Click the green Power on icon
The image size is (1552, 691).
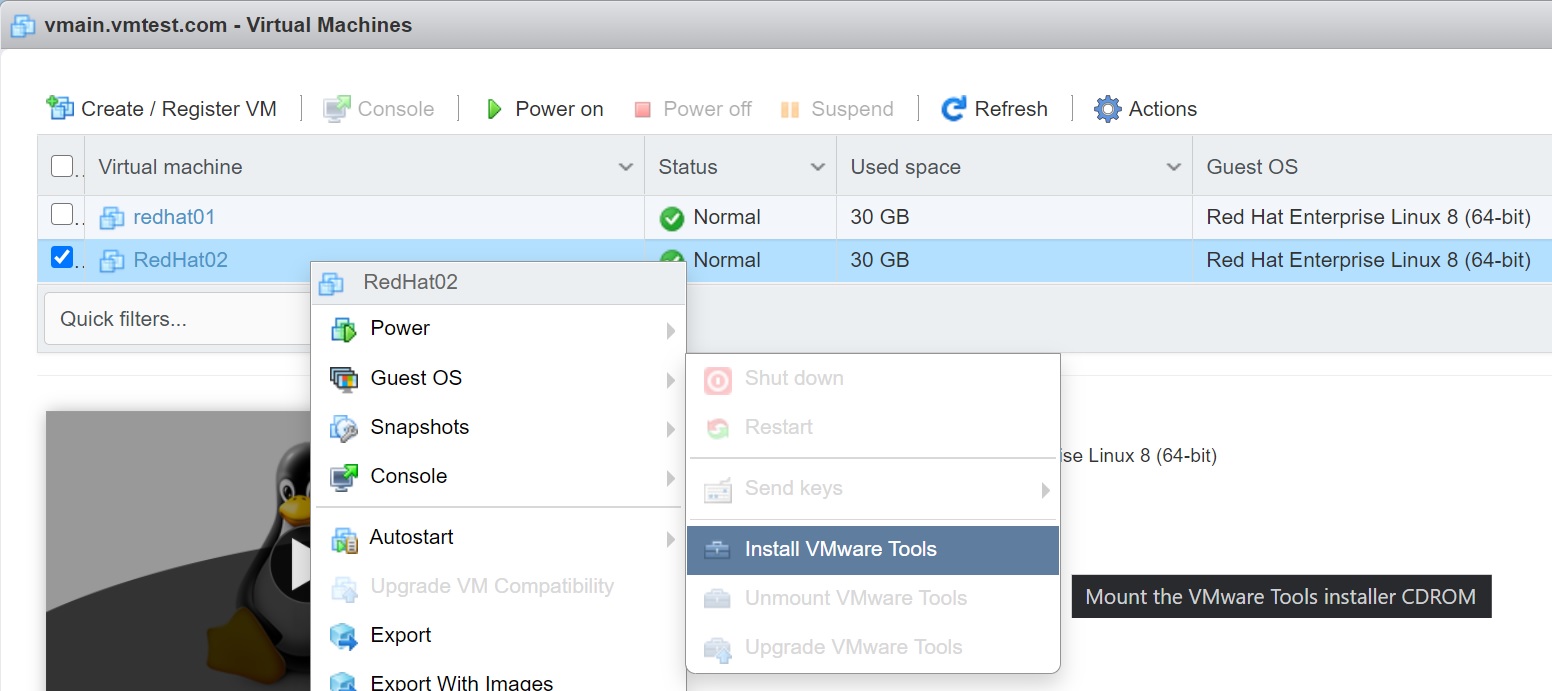[493, 109]
